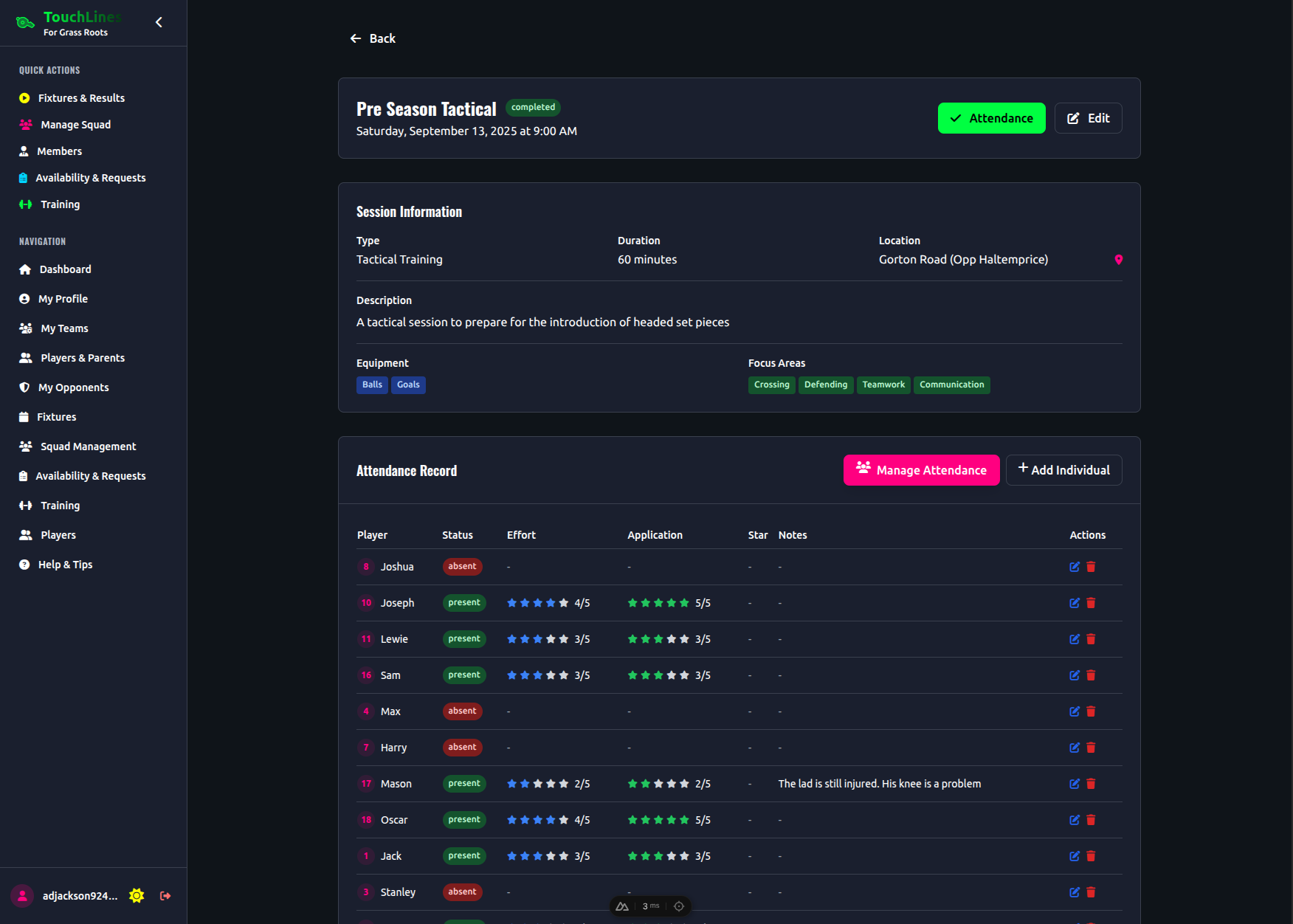Collapse the sidebar using the chevron arrow

coord(159,22)
